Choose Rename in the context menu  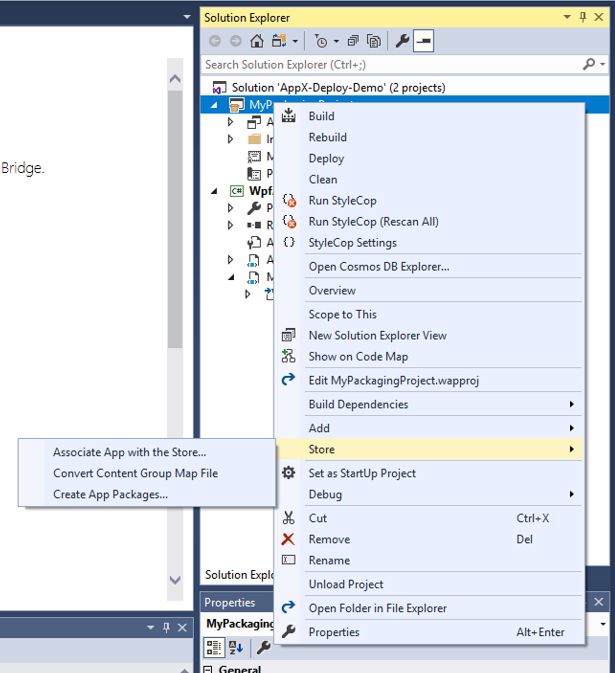tap(429, 561)
